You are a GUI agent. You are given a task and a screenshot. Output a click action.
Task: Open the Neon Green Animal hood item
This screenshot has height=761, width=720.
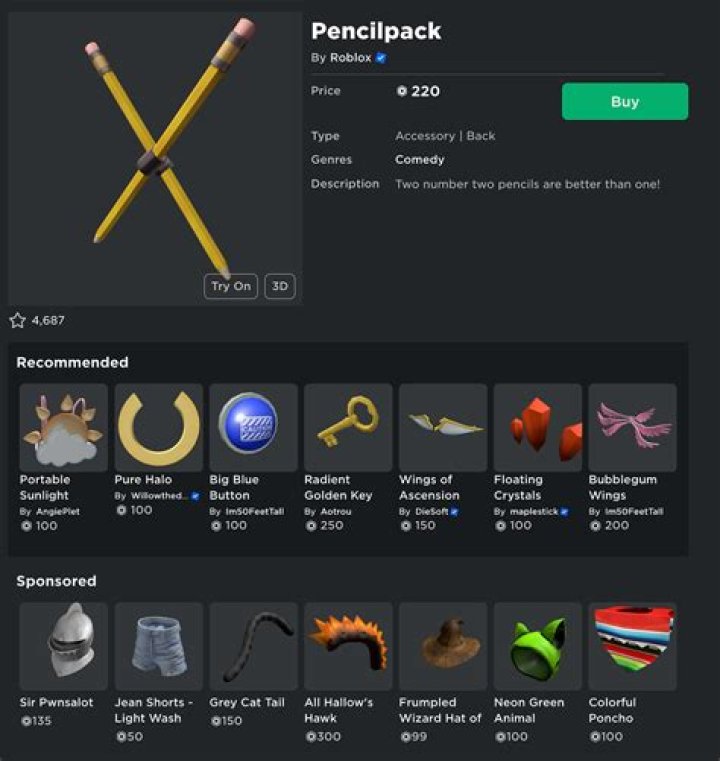click(538, 646)
